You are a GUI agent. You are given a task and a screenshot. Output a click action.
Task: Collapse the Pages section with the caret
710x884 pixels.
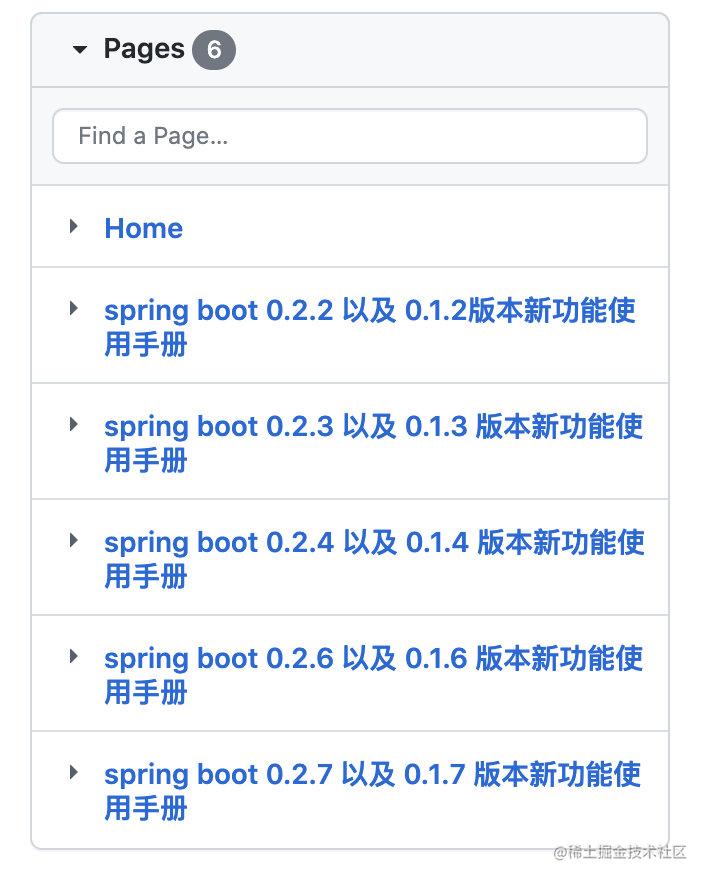point(80,50)
